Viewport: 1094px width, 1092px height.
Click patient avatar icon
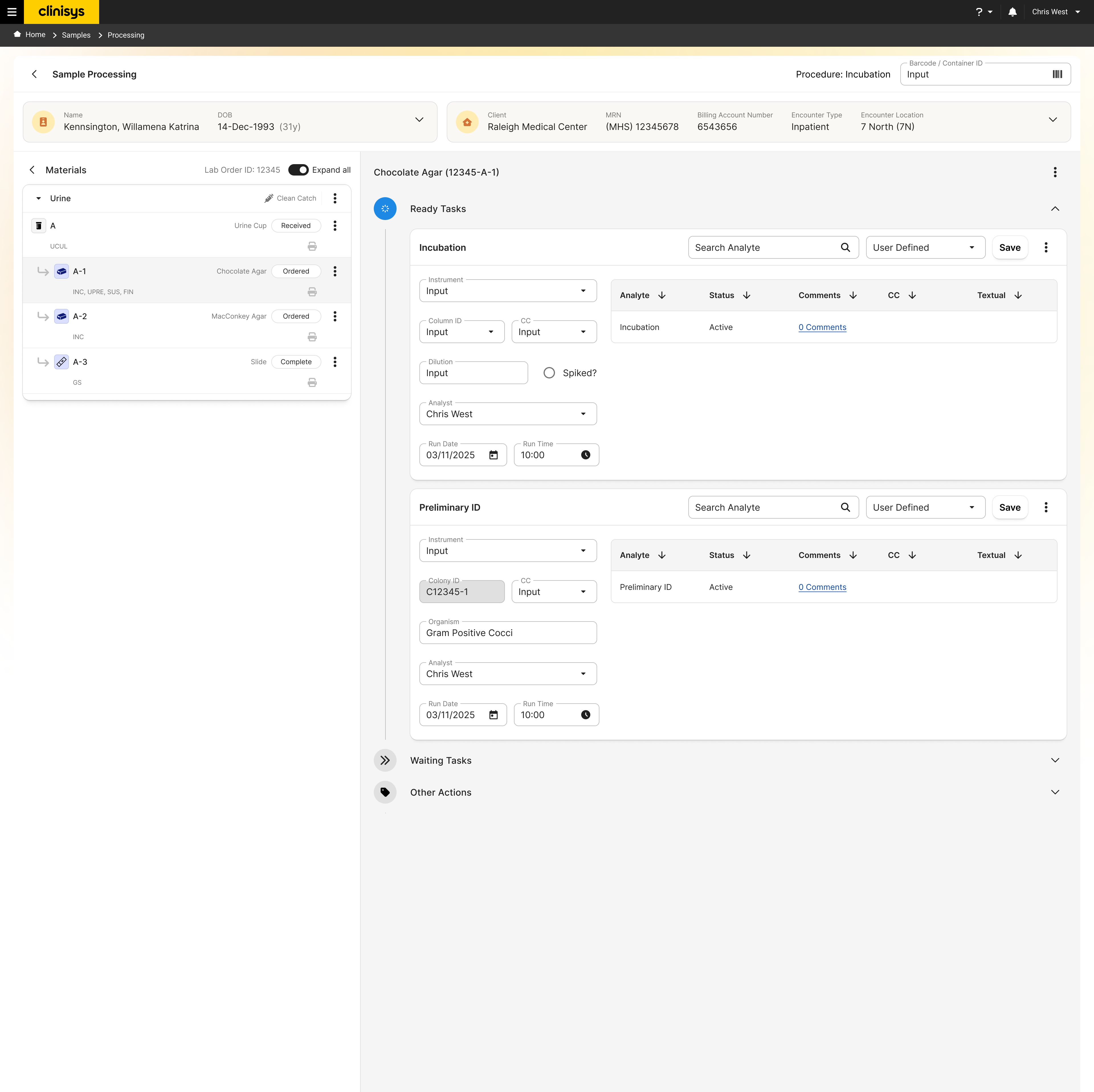click(43, 122)
